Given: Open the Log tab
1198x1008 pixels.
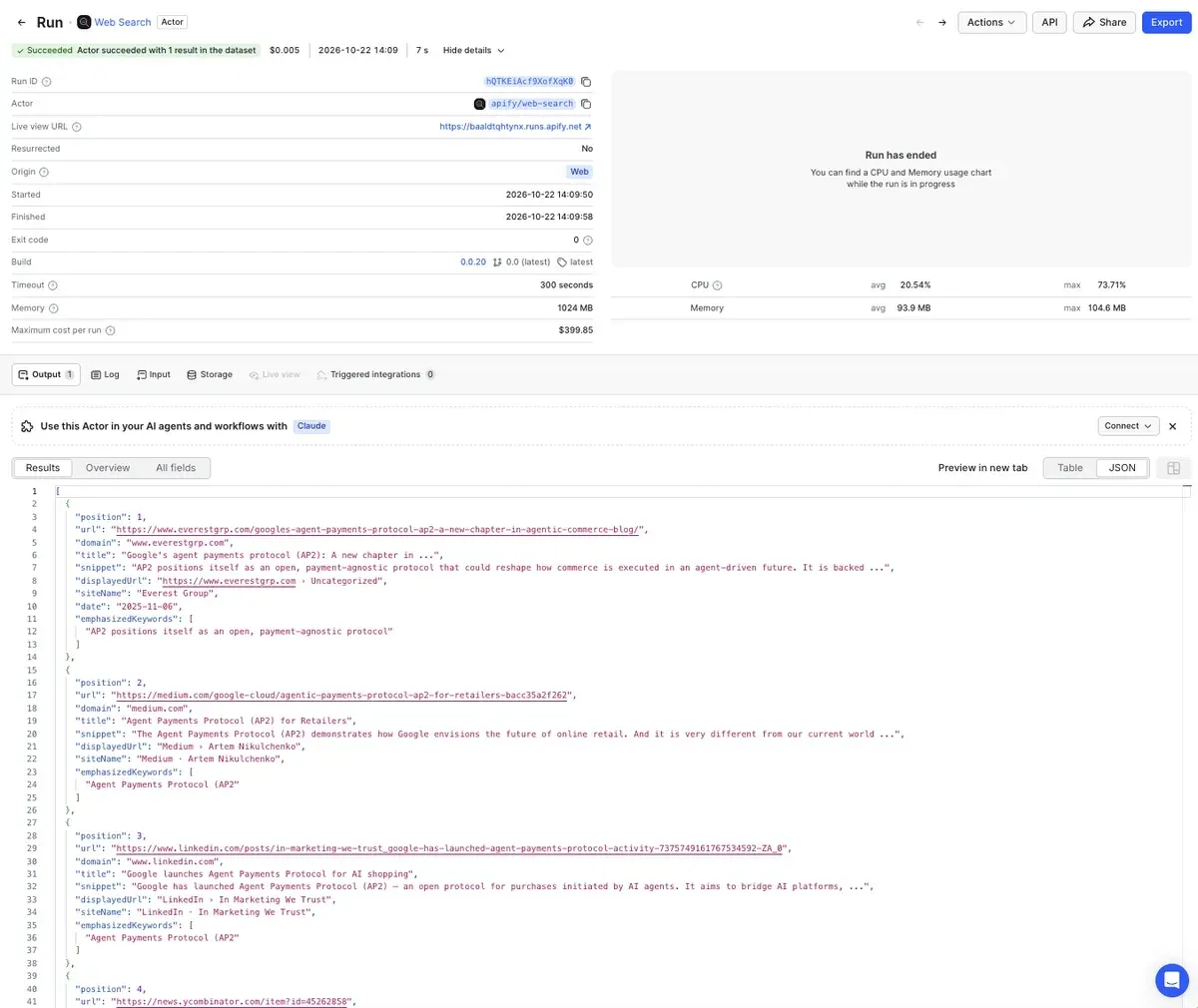Looking at the screenshot, I should click(x=105, y=375).
